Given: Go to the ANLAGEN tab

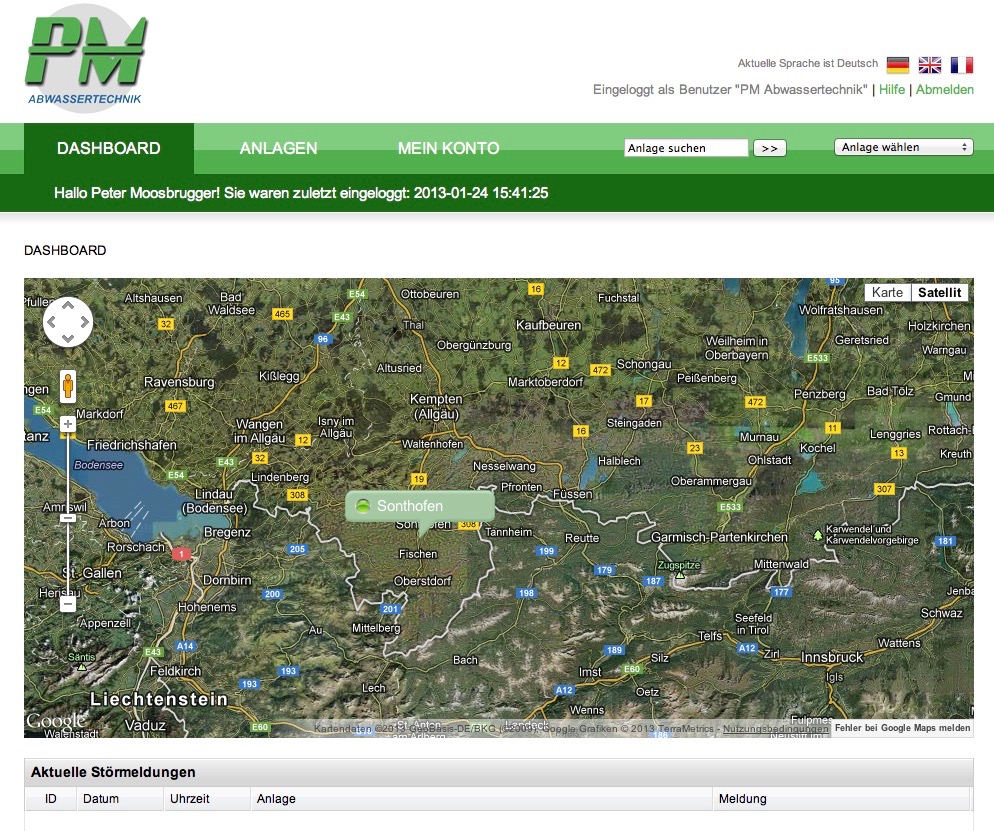Looking at the screenshot, I should click(x=278, y=148).
